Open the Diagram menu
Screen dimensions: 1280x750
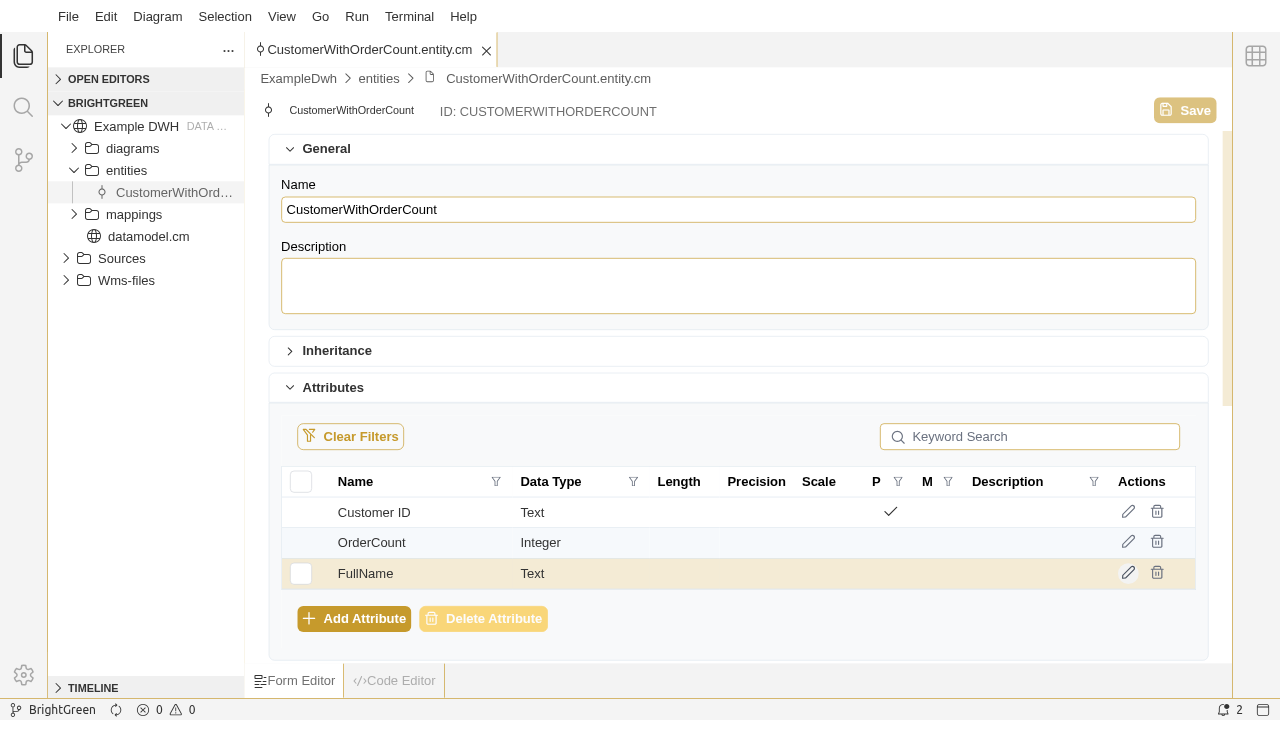pos(157,16)
